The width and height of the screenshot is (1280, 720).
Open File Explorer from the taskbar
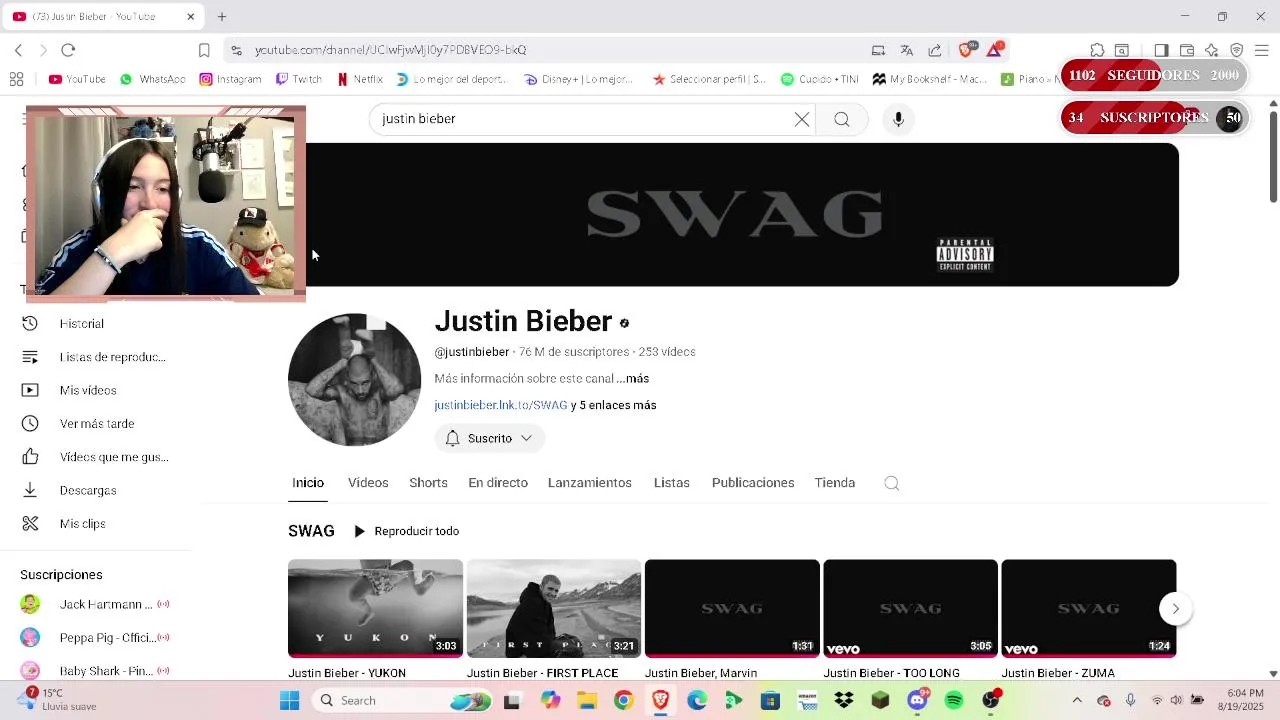(586, 701)
